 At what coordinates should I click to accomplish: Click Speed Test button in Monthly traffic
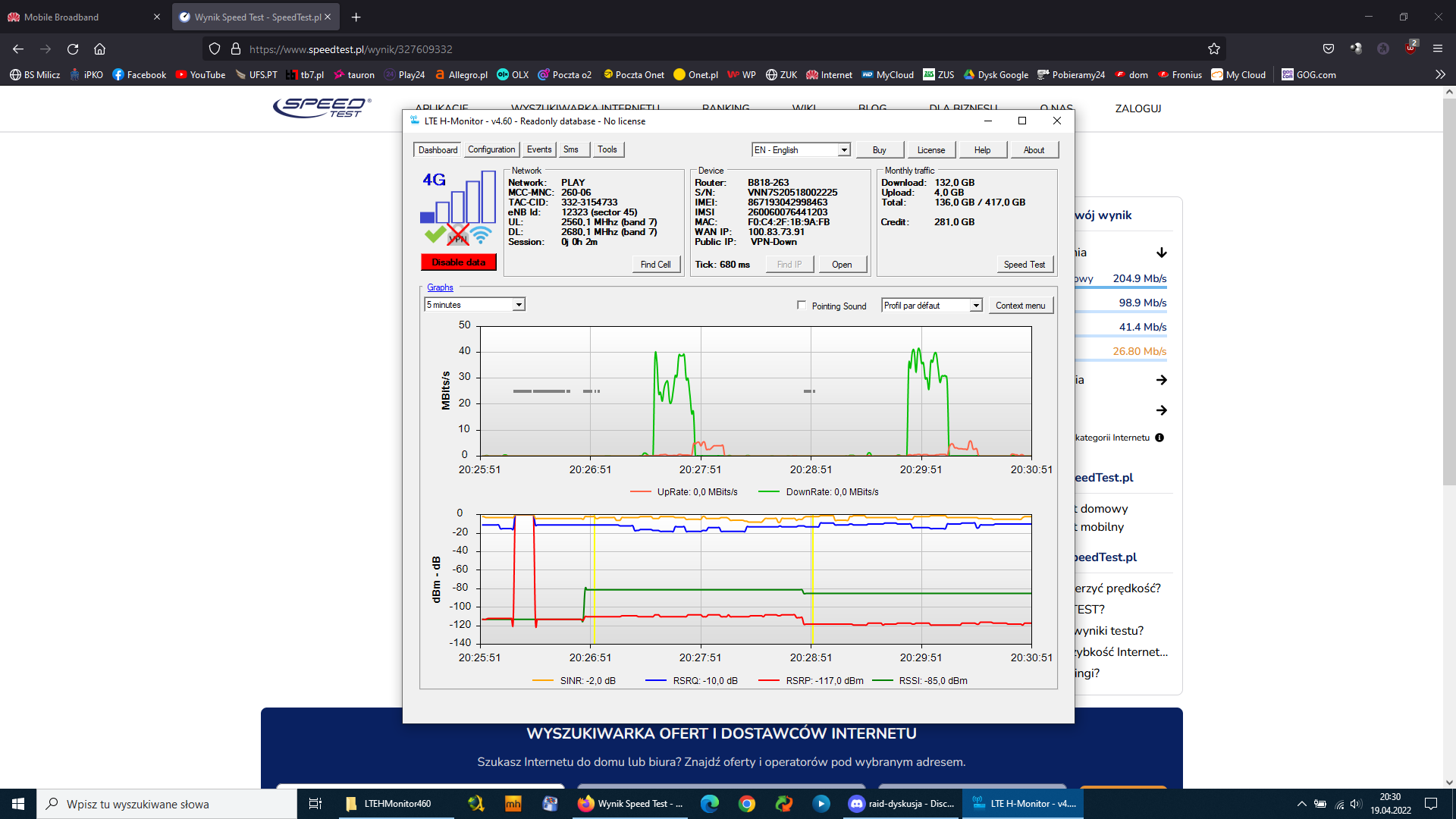click(x=1025, y=265)
